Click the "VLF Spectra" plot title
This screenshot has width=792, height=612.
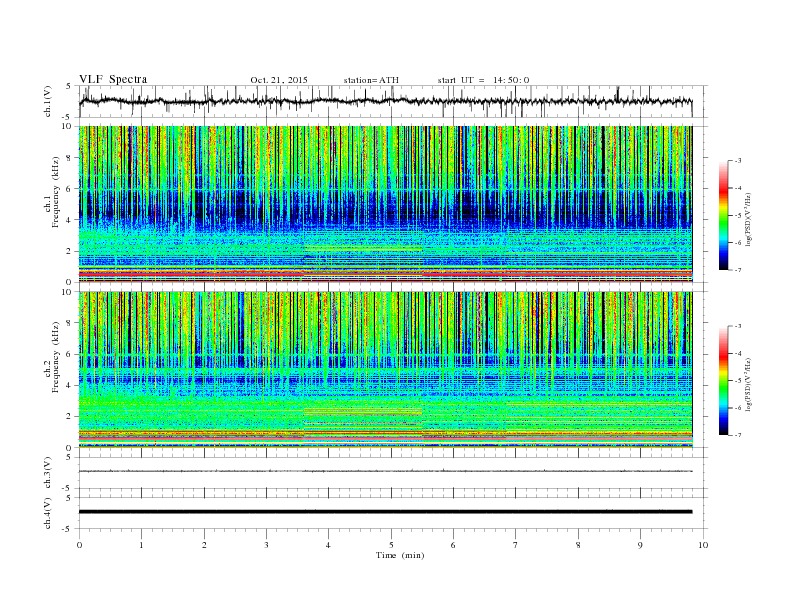[113, 79]
